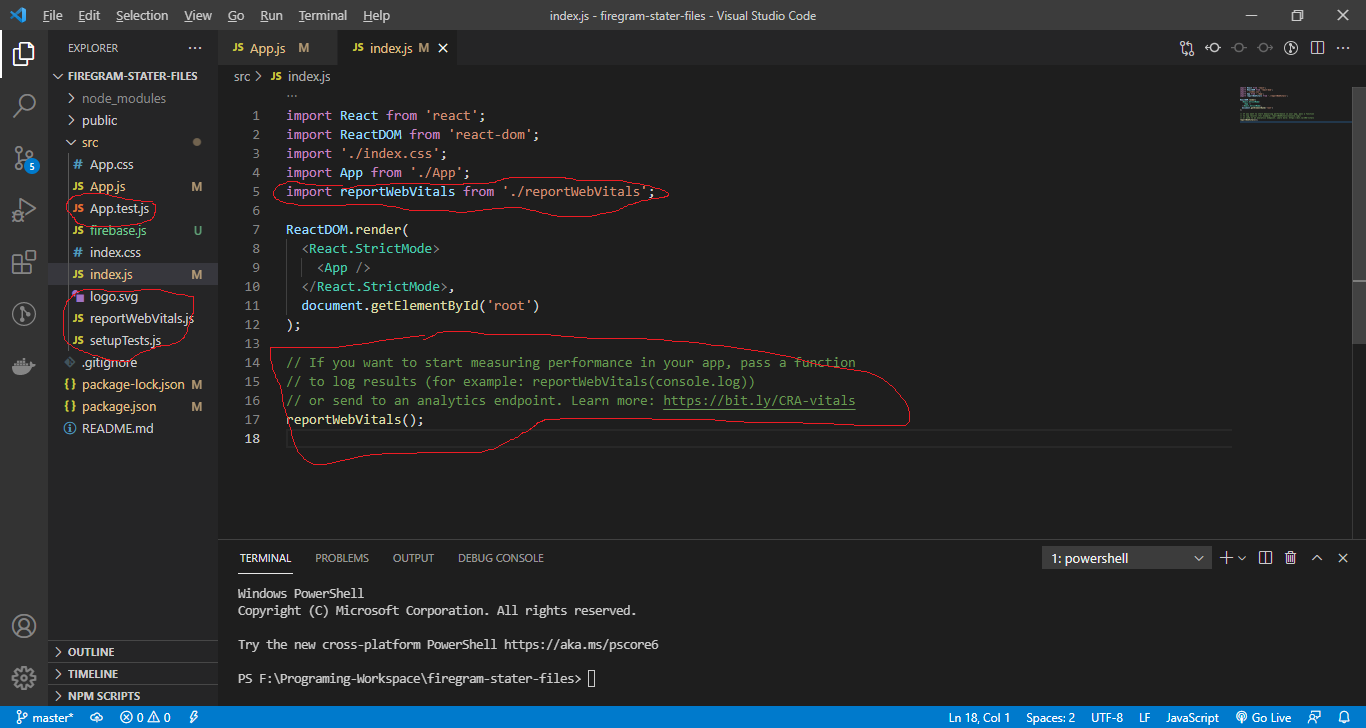The width and height of the screenshot is (1366, 728).
Task: Change LF end of line sequence
Action: click(x=1144, y=717)
